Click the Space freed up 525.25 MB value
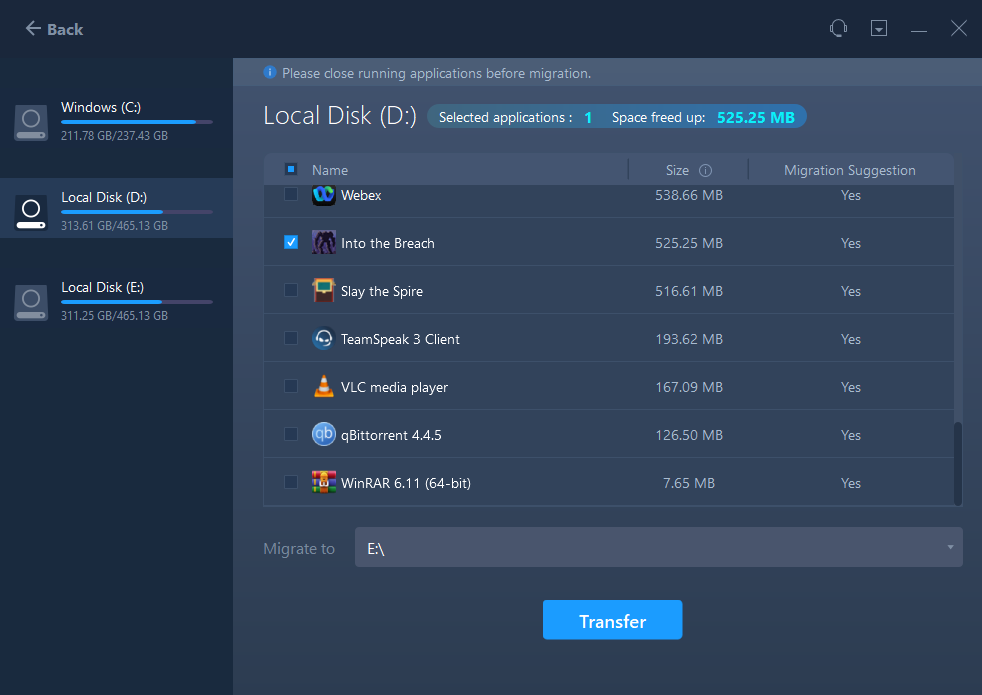Screen dimensions: 982x695 coord(755,117)
